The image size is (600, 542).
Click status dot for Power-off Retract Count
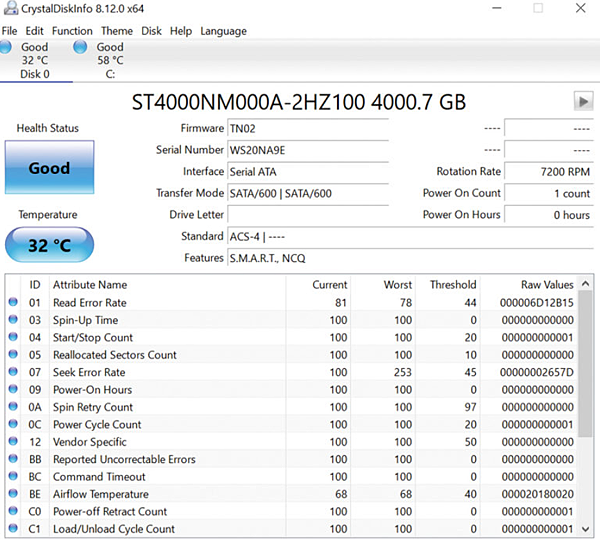pos(13,511)
